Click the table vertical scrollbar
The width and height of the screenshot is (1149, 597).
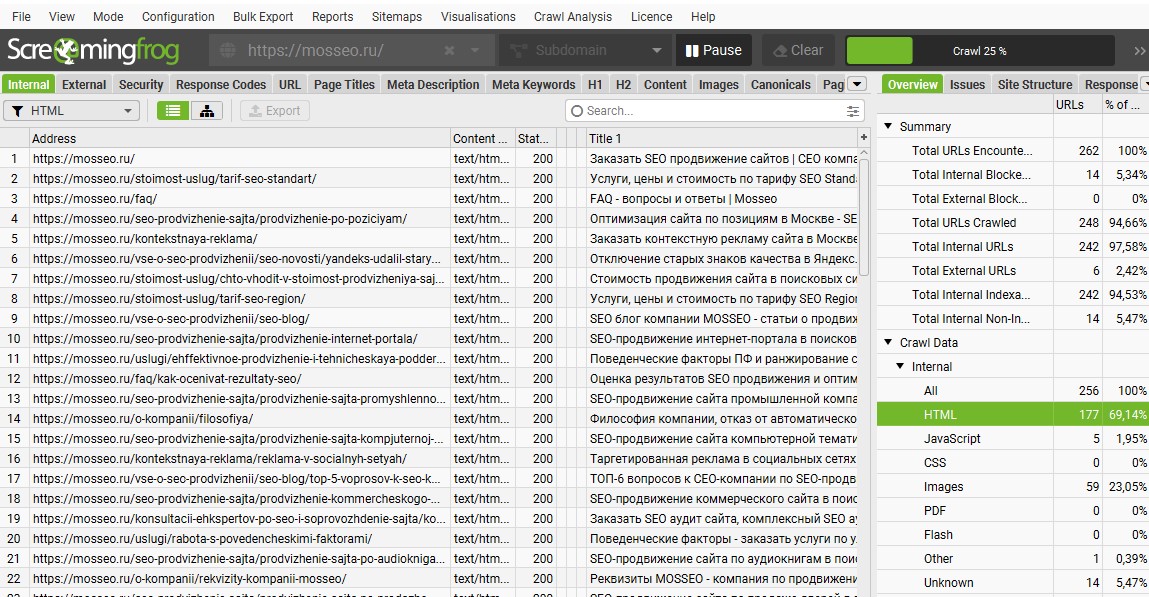pos(864,218)
